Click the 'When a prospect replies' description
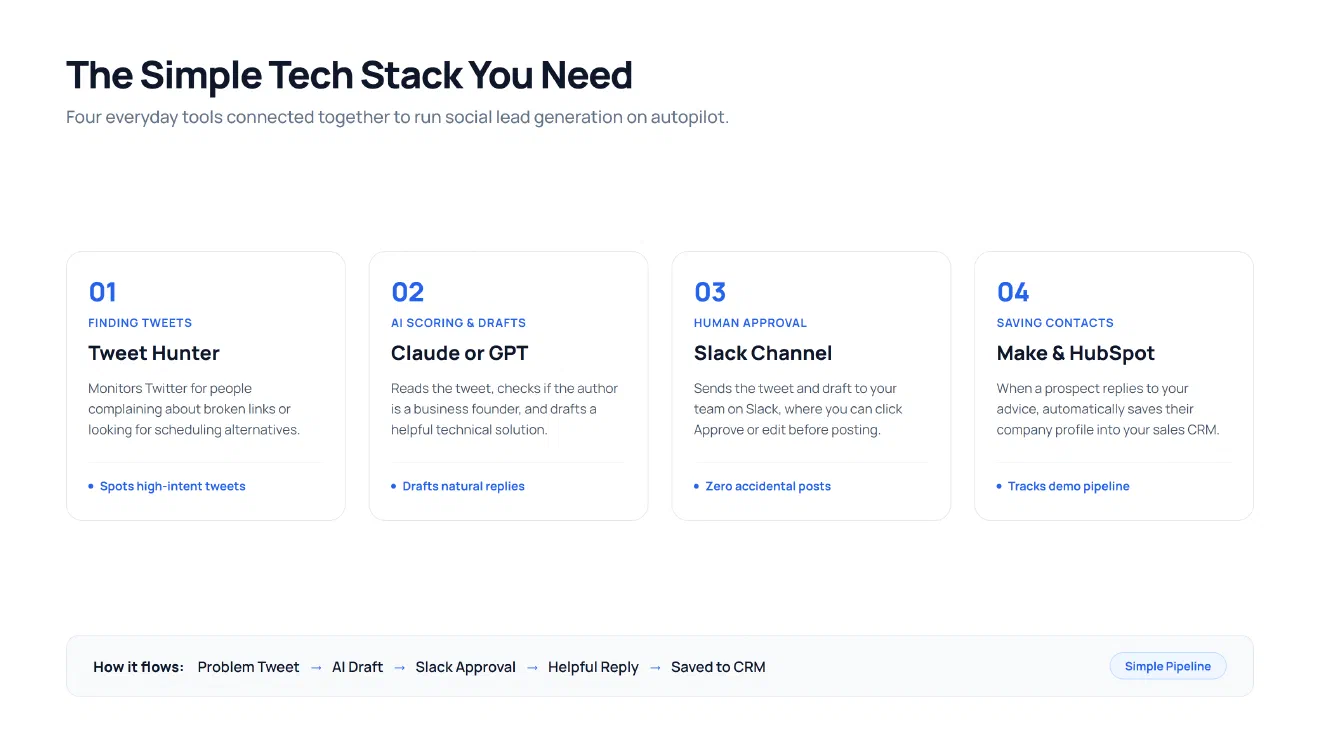 click(x=1108, y=409)
